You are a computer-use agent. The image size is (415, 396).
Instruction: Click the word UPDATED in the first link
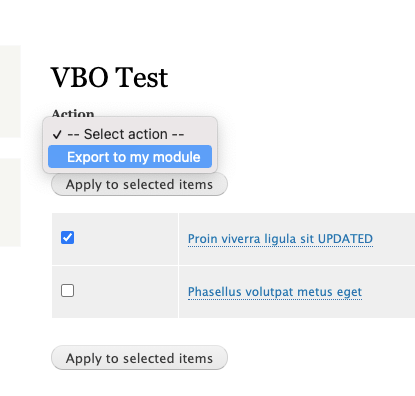tap(345, 239)
